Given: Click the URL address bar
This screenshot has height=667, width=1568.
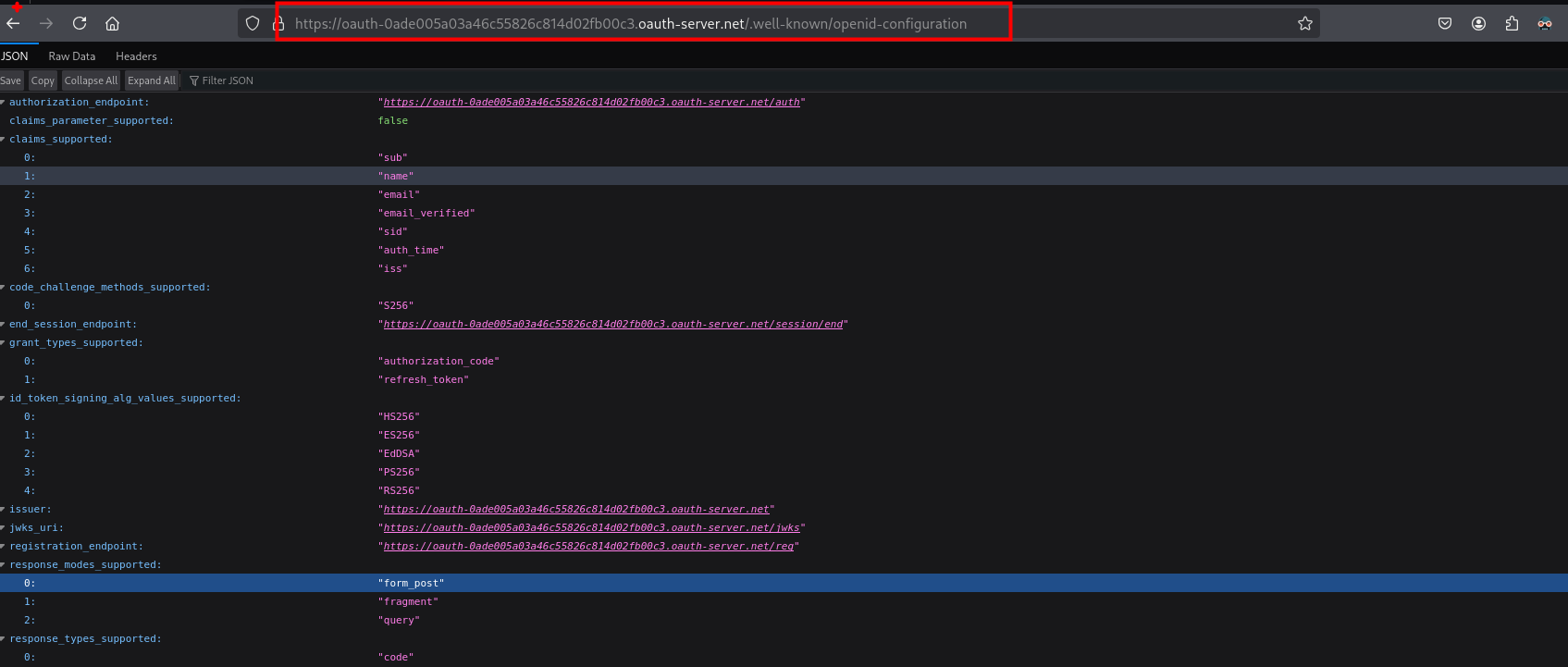Looking at the screenshot, I should pos(629,23).
